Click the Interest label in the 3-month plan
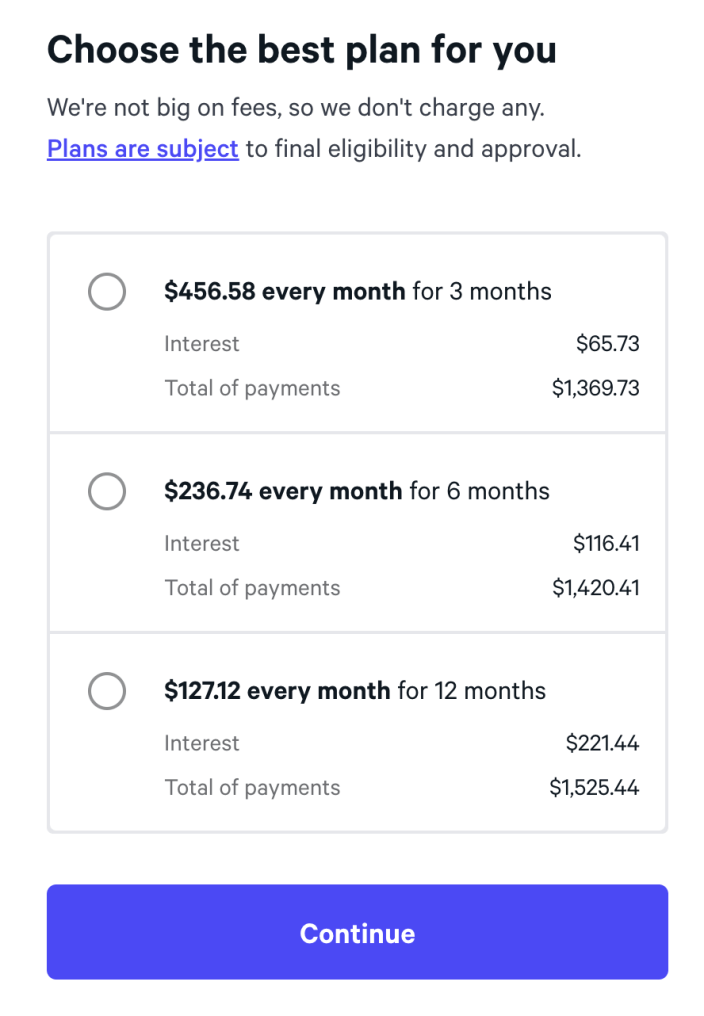This screenshot has height=1016, width=704. point(202,343)
